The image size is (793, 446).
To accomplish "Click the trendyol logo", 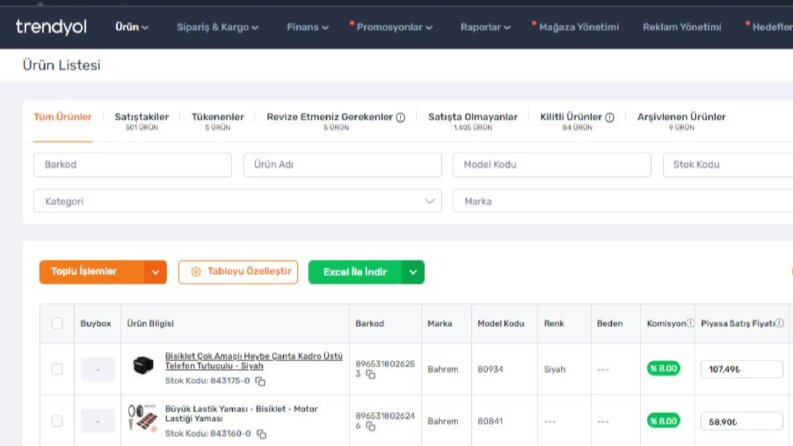I will pos(51,27).
